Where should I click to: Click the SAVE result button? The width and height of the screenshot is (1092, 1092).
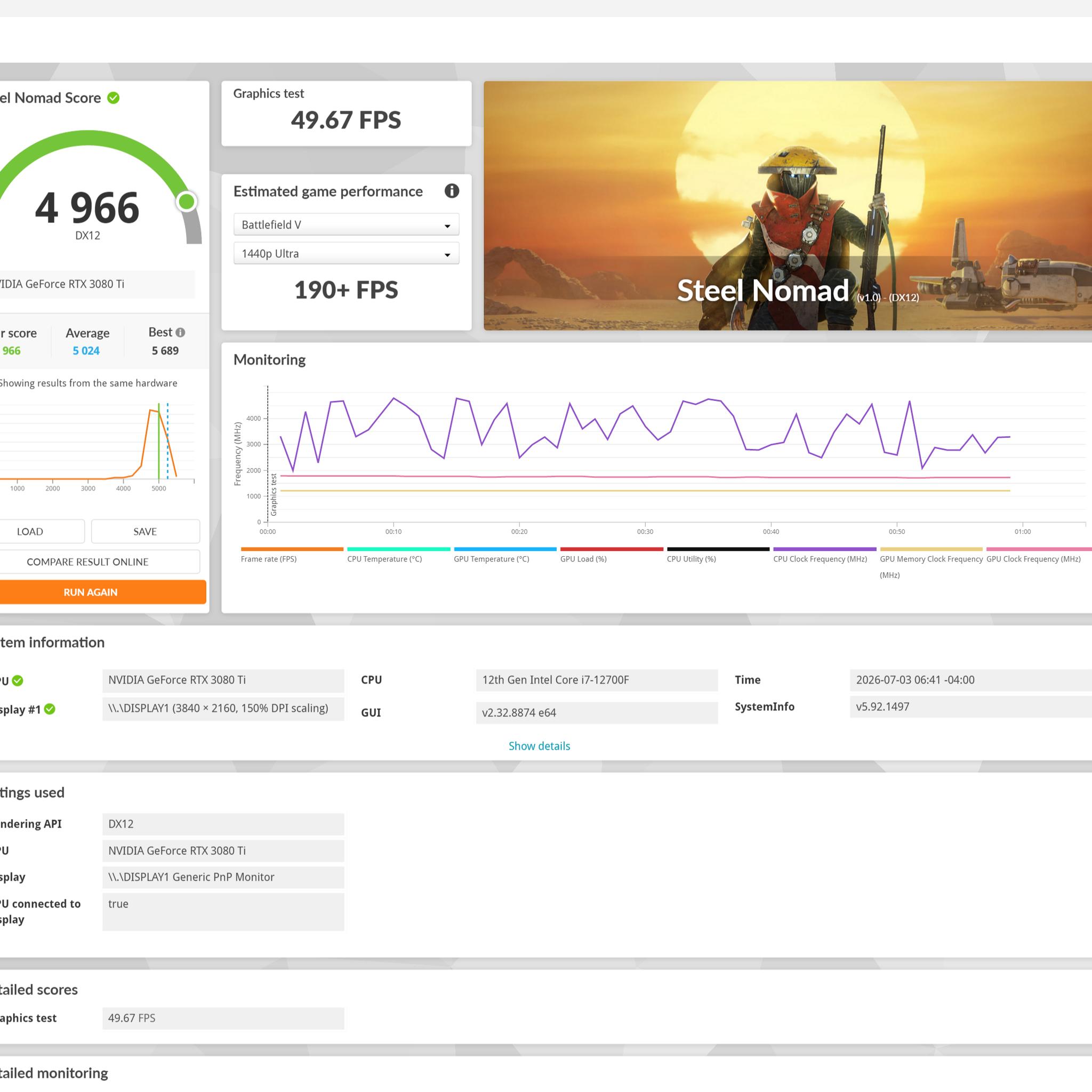145,531
